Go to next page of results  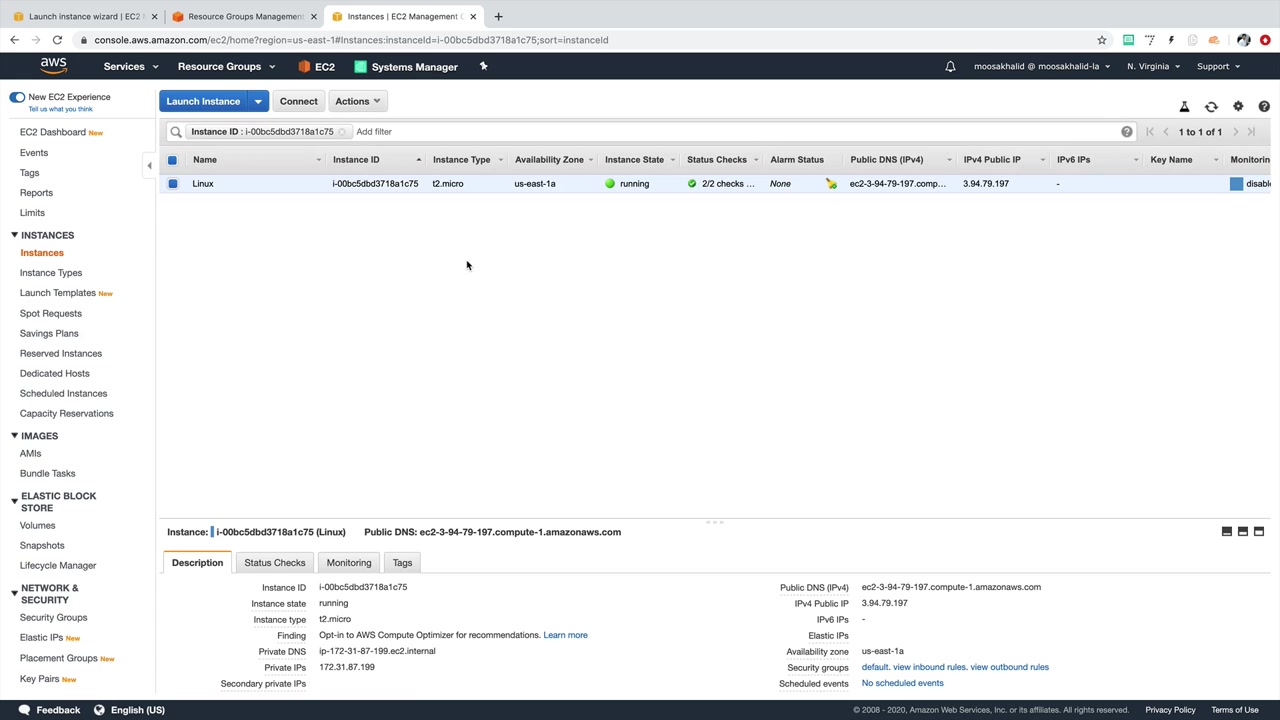pyautogui.click(x=1236, y=132)
